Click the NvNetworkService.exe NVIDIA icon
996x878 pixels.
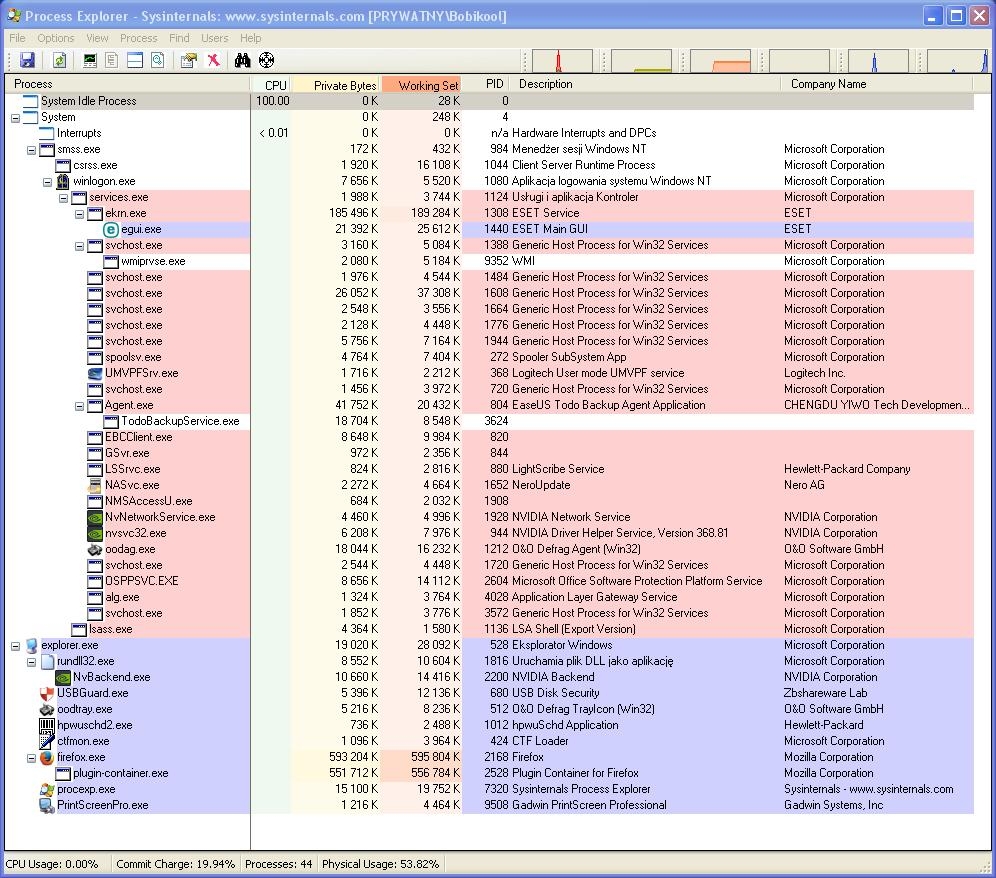[95, 517]
